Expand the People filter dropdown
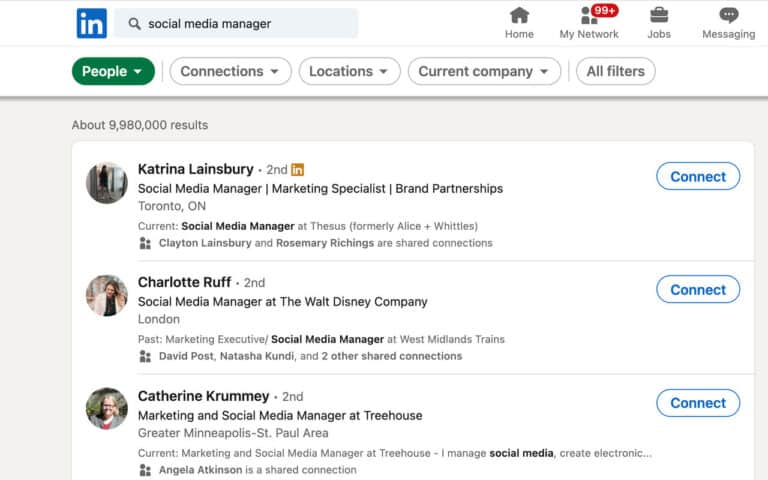This screenshot has height=480, width=768. (113, 71)
